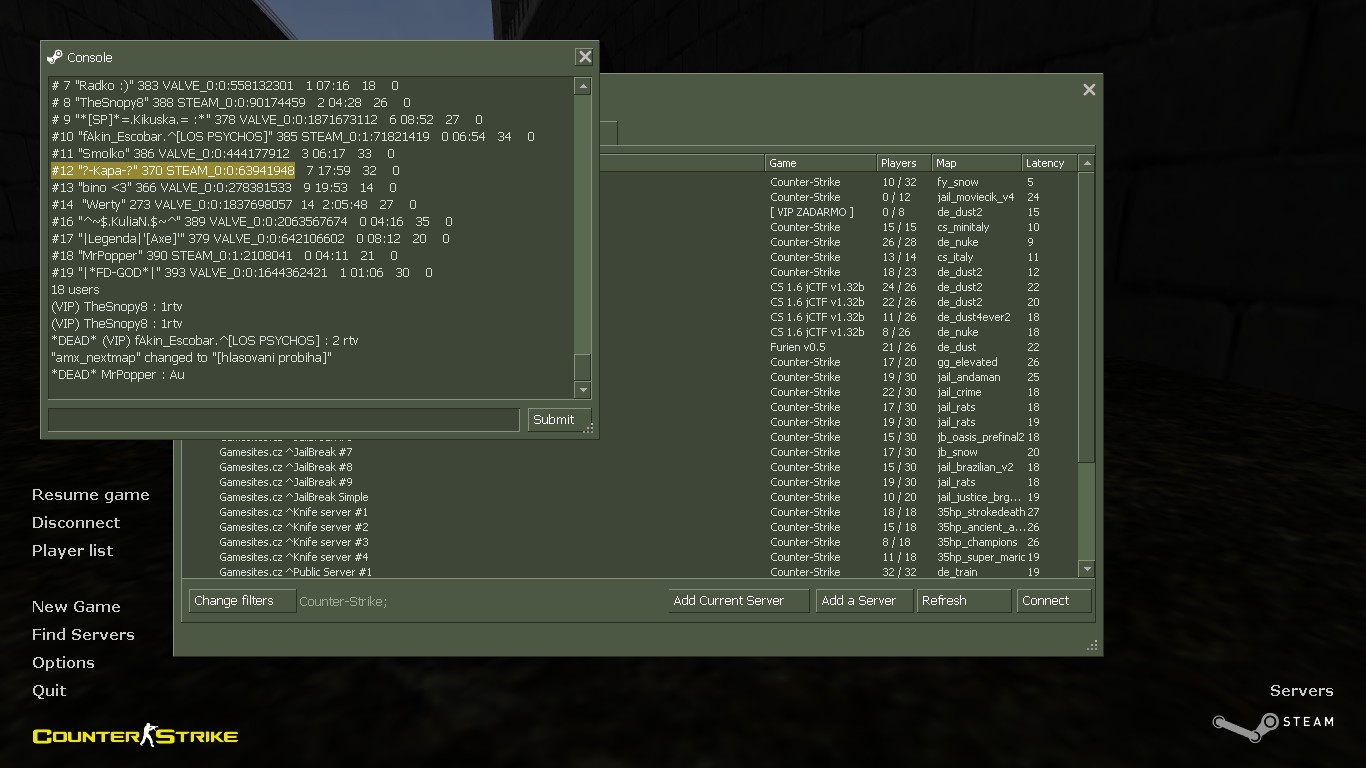Select Resume game from main menu
The width and height of the screenshot is (1366, 768).
point(90,495)
